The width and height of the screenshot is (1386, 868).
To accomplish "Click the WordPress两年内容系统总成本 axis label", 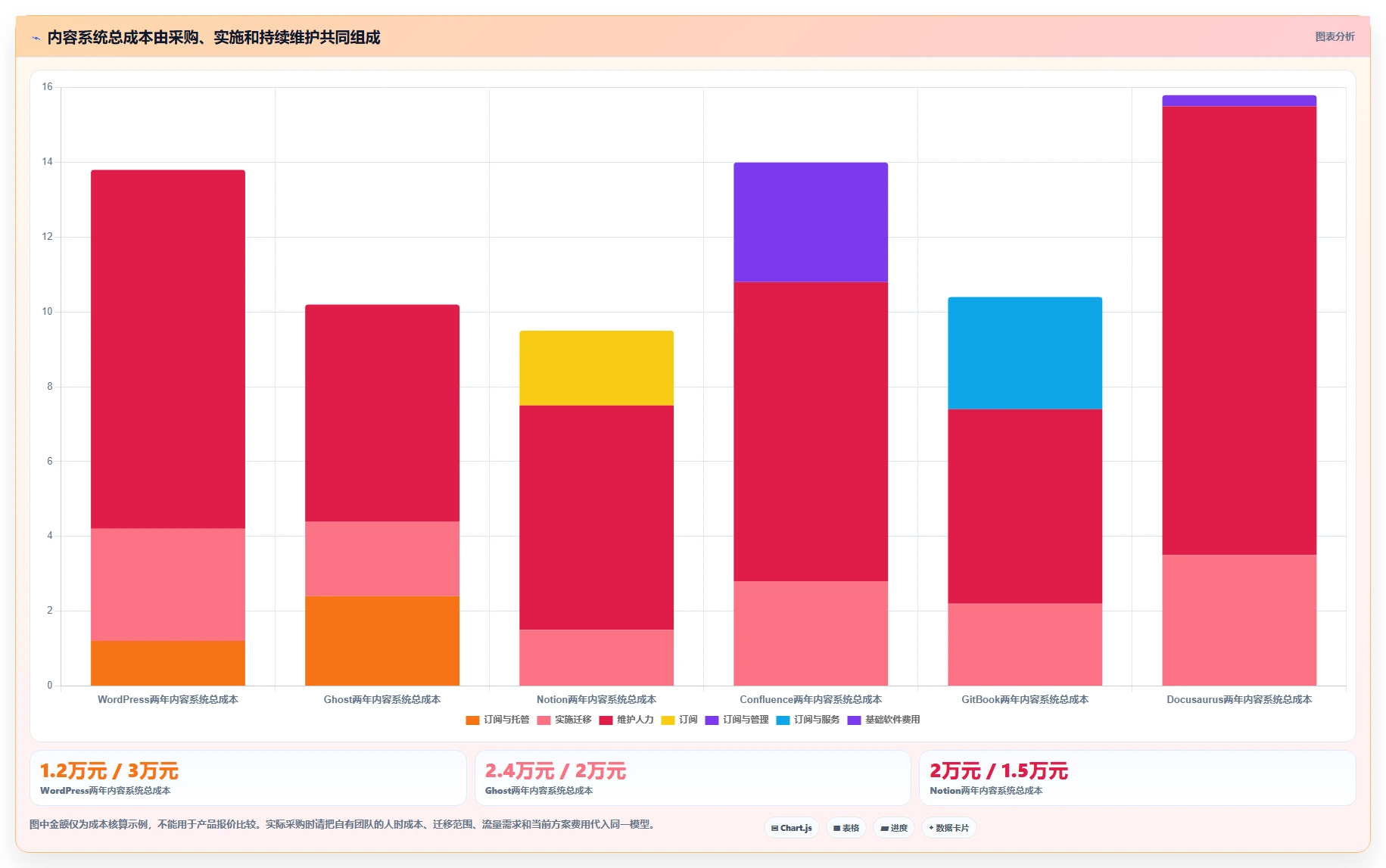I will (x=168, y=699).
